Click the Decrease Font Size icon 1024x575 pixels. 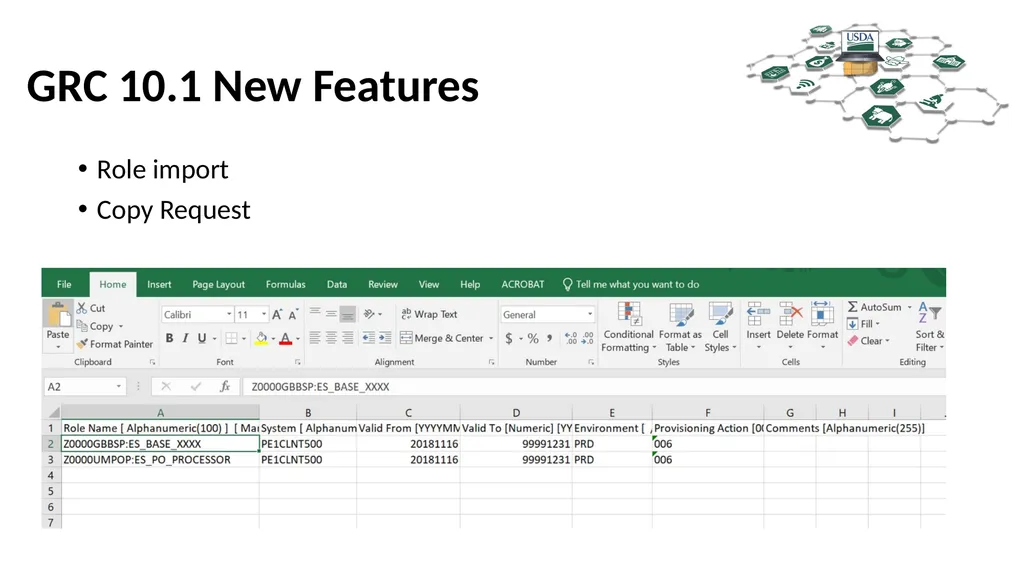pyautogui.click(x=293, y=314)
